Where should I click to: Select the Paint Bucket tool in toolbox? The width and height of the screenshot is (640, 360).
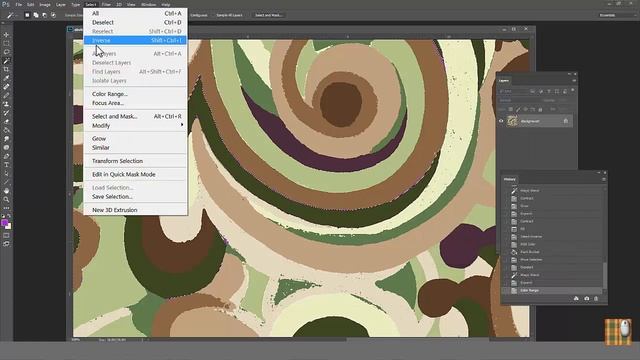pyautogui.click(x=6, y=130)
